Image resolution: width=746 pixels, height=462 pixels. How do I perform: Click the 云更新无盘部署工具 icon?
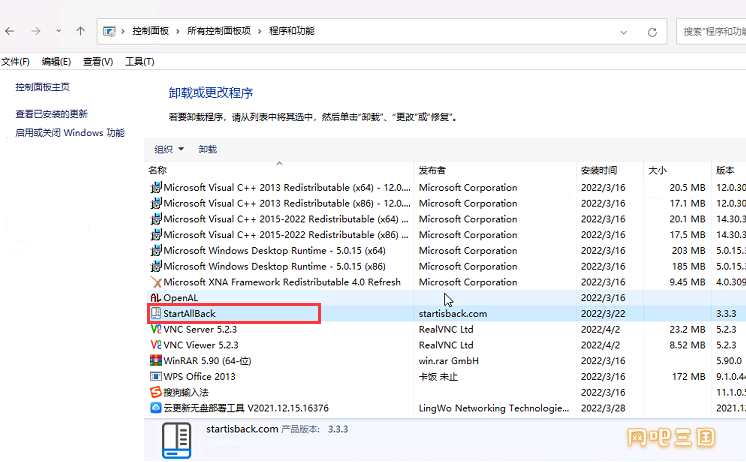point(156,408)
